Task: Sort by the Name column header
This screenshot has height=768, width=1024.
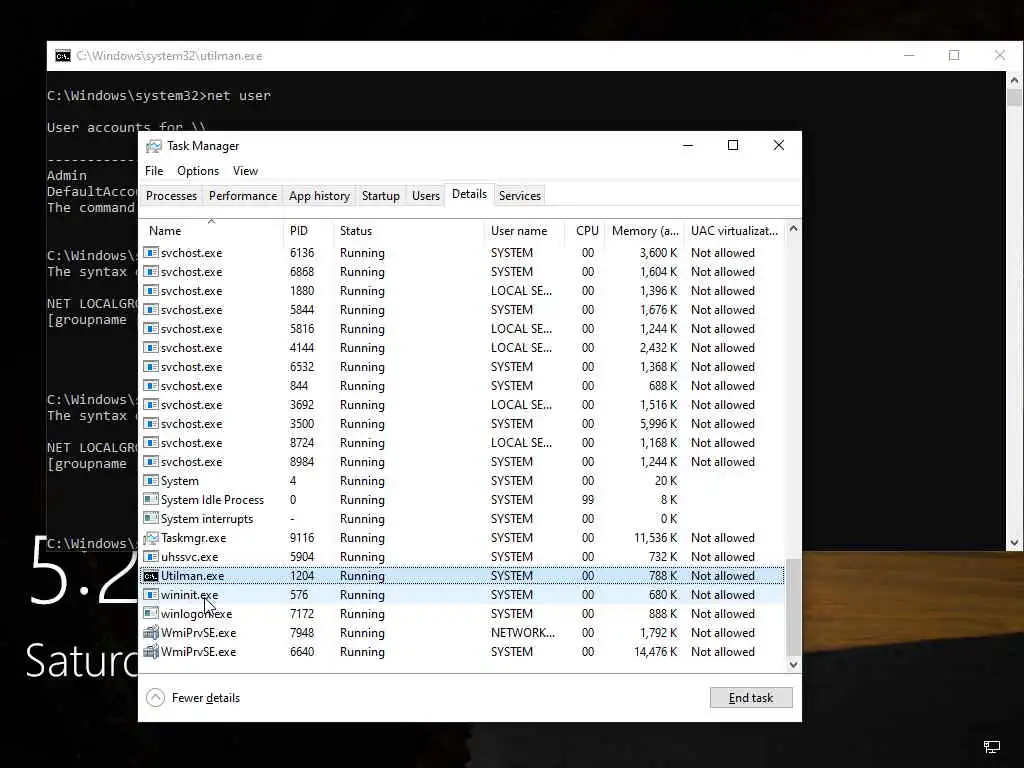Action: coord(212,231)
